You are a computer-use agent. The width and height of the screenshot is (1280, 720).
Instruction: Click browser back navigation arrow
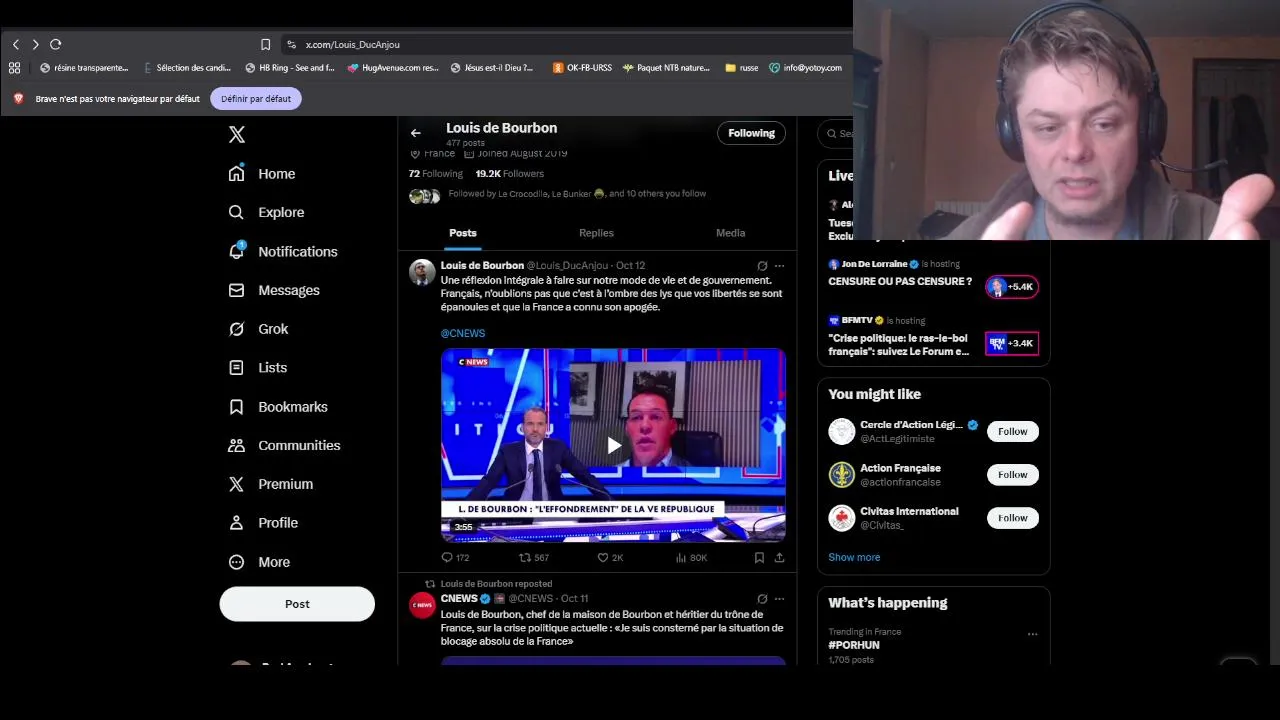tap(16, 44)
